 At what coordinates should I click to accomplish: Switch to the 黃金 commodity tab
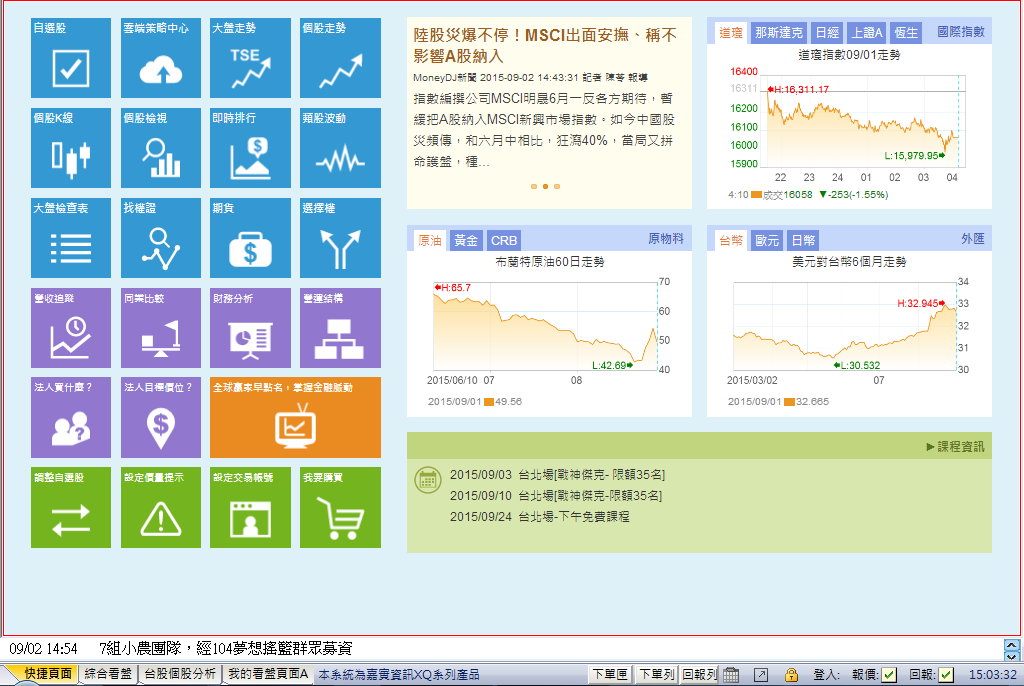[466, 241]
